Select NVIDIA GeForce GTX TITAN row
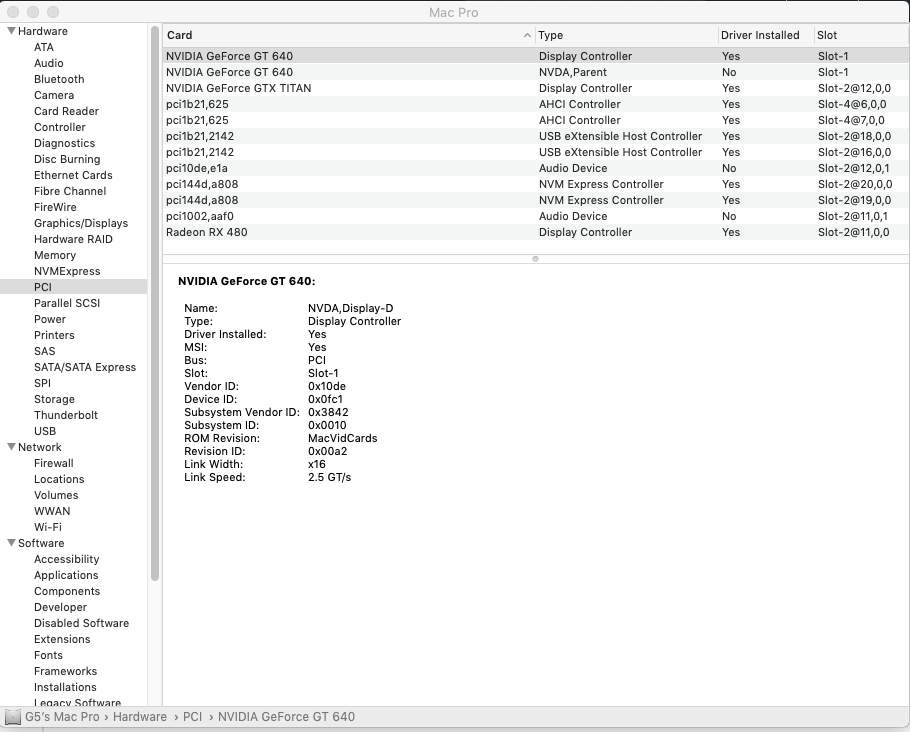 (x=536, y=88)
